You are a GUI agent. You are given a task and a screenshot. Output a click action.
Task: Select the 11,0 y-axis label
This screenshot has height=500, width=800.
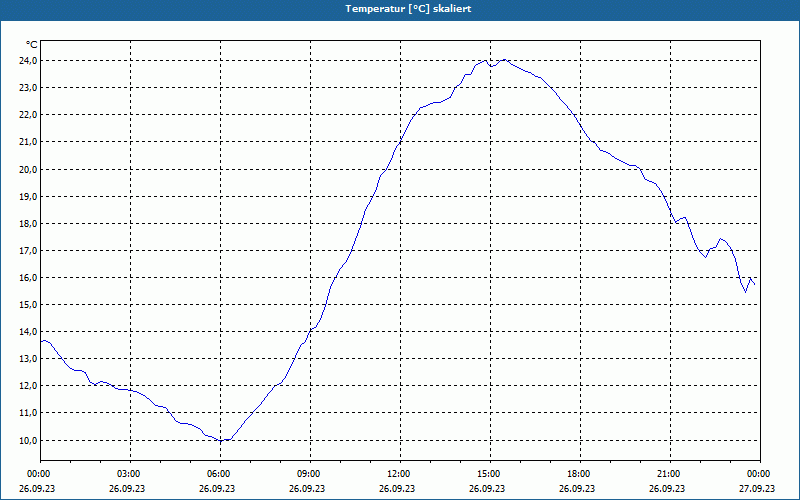tap(28, 413)
